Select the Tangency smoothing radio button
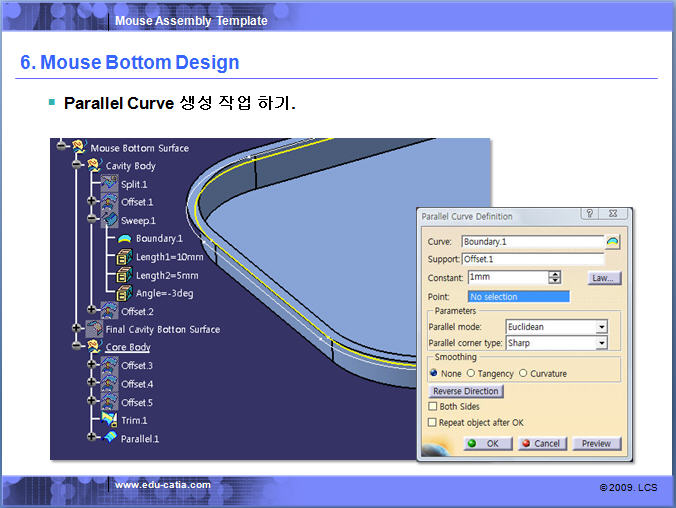The height and width of the screenshot is (508, 676). click(x=471, y=374)
